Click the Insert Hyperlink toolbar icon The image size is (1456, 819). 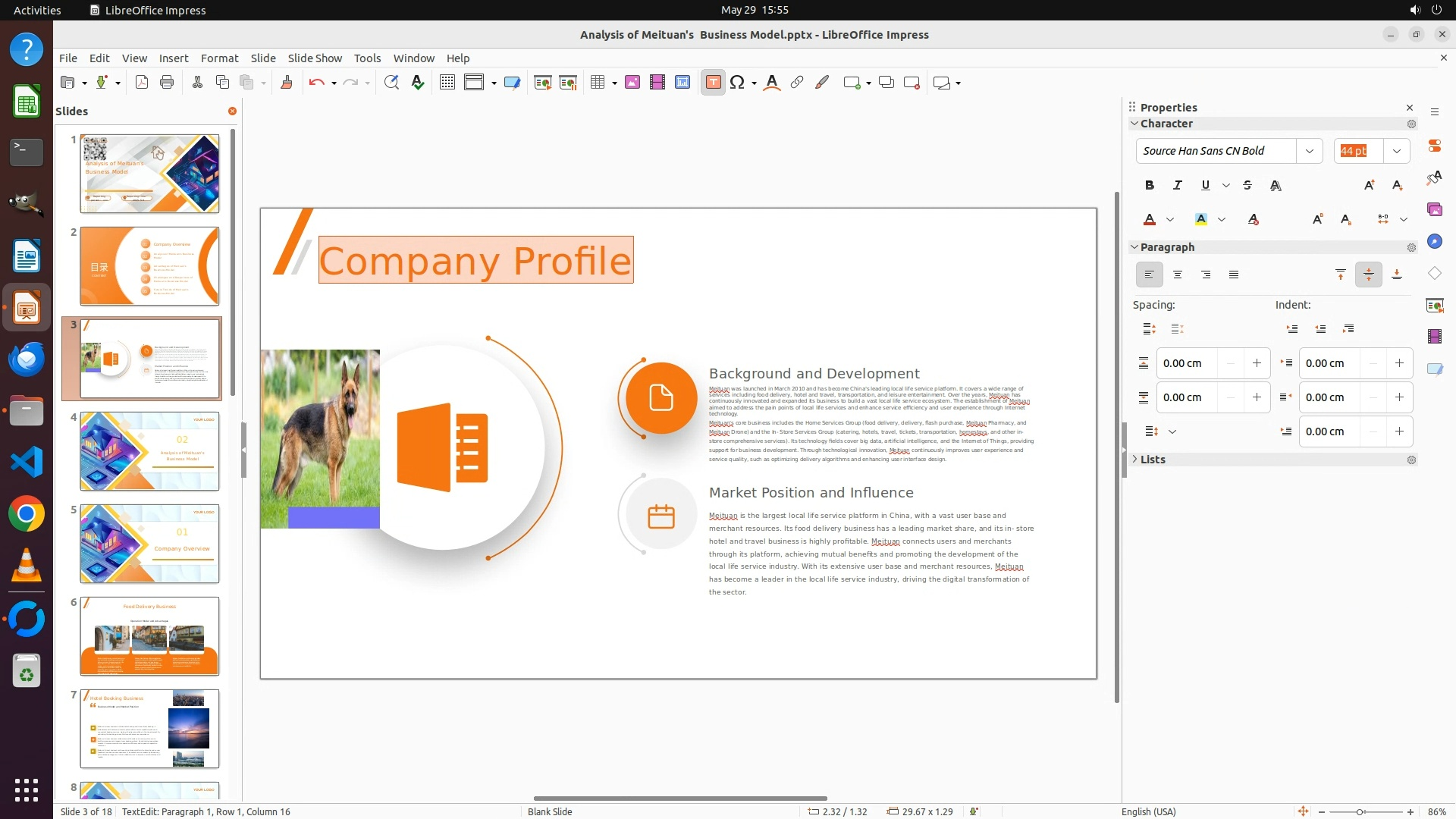(797, 83)
